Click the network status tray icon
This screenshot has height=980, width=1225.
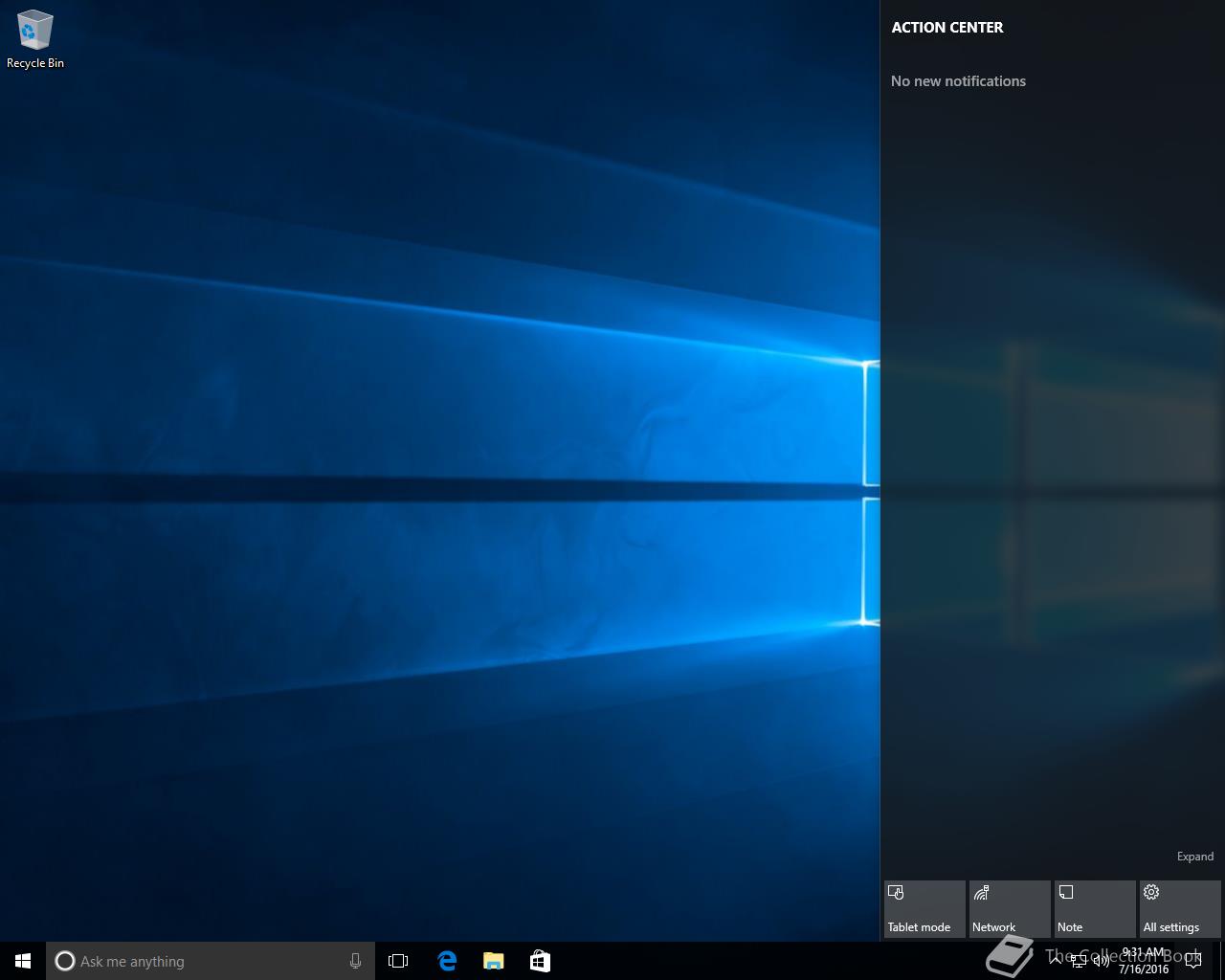click(1079, 961)
